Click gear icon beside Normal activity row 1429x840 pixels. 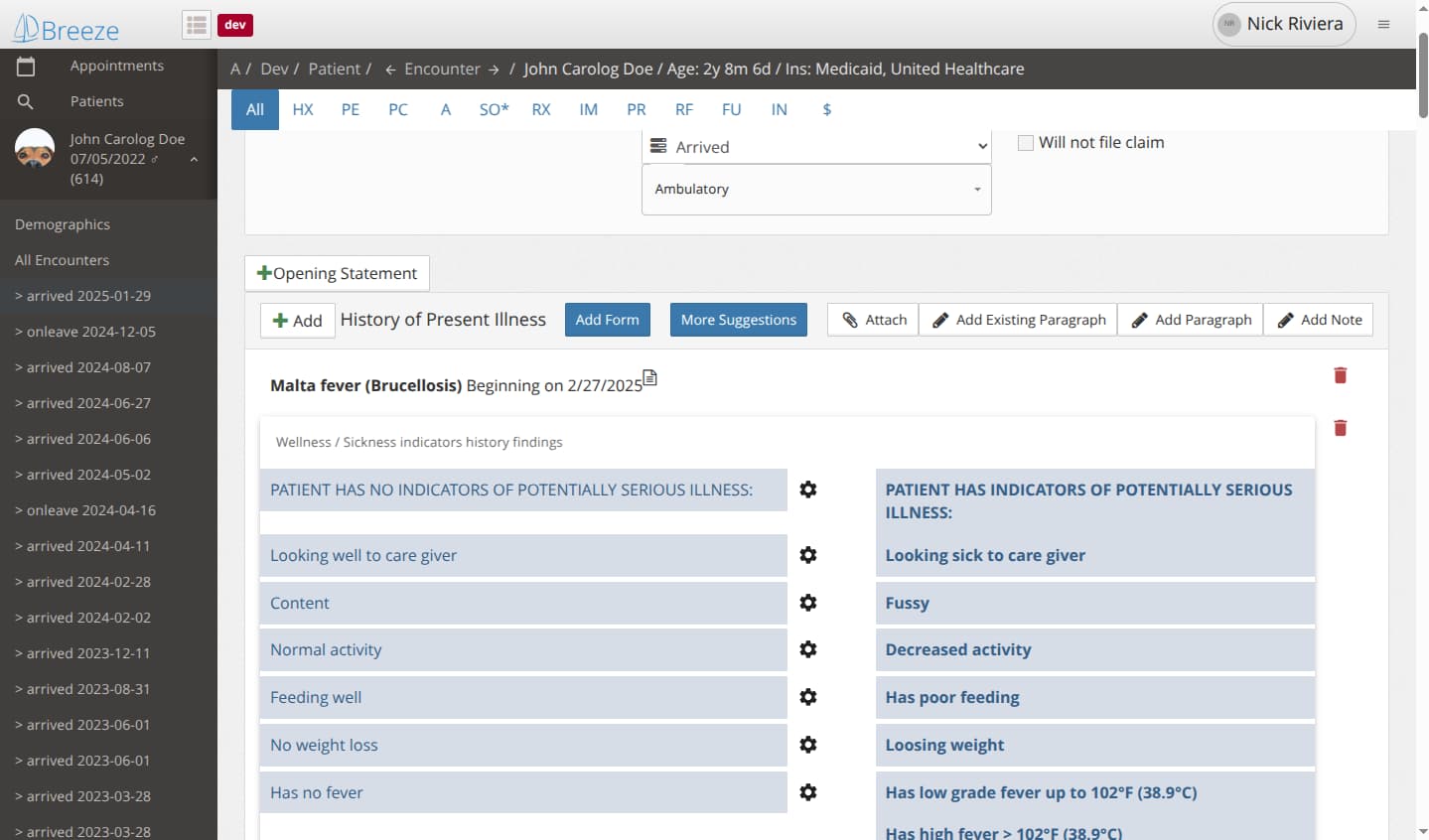click(x=808, y=649)
